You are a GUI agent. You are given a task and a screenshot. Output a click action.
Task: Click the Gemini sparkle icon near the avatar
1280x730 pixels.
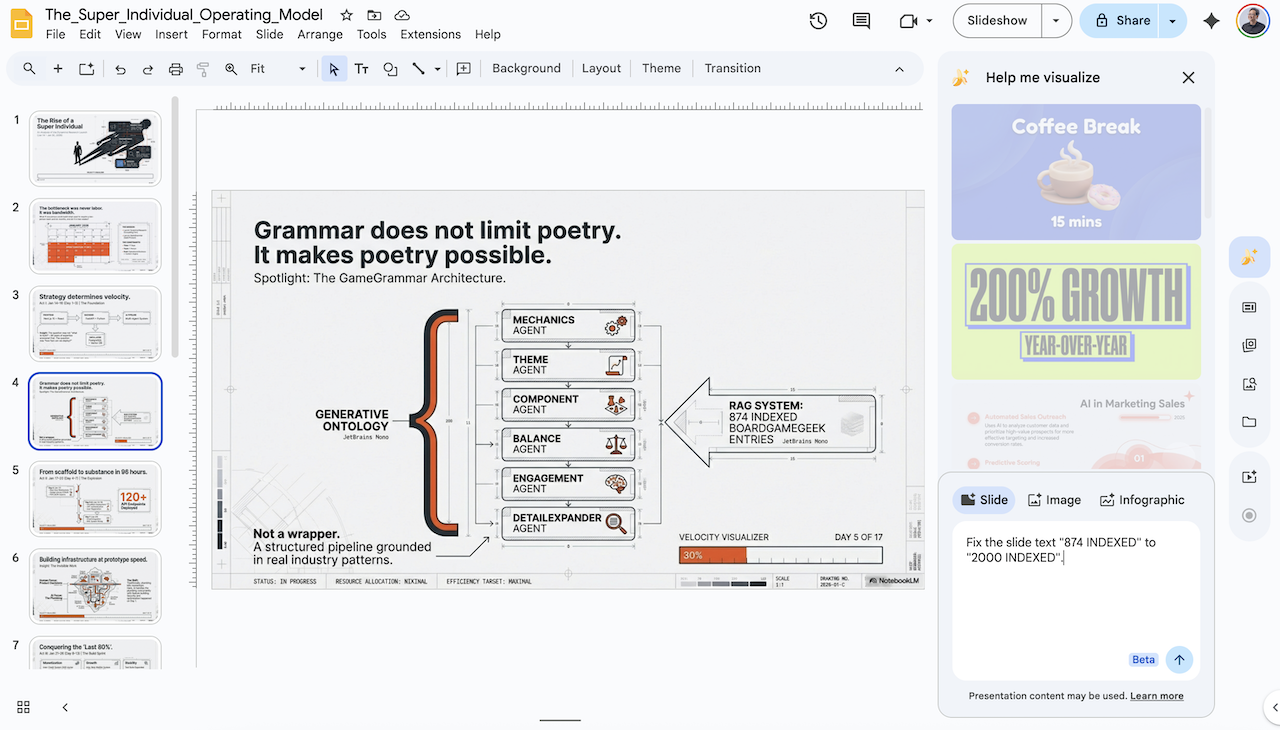click(1211, 20)
